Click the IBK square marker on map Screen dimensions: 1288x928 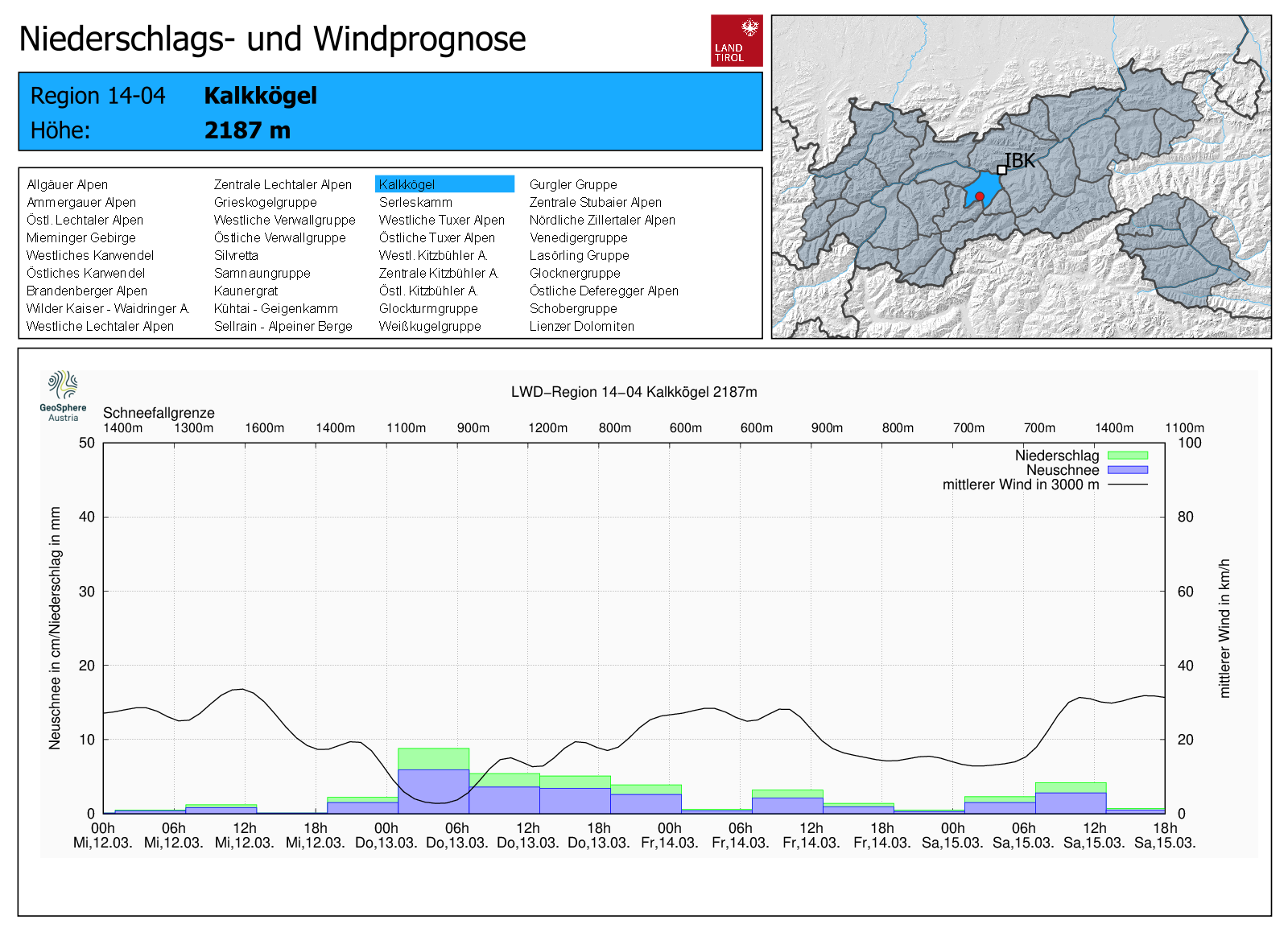(x=1001, y=170)
